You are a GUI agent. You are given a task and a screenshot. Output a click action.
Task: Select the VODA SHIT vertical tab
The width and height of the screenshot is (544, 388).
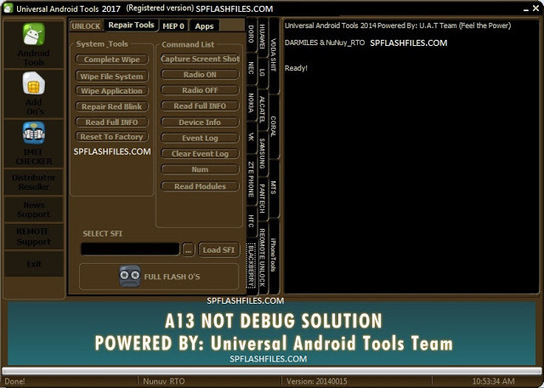(274, 55)
